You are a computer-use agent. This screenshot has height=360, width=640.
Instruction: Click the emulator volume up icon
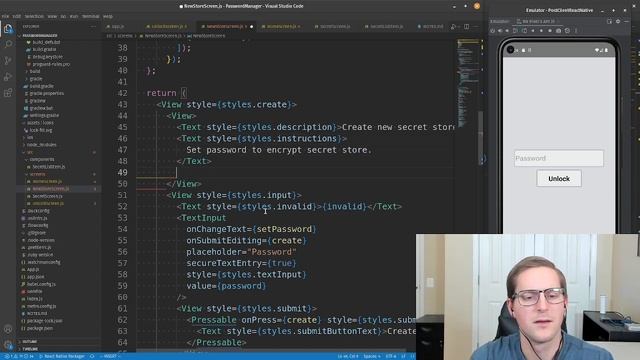500,31
